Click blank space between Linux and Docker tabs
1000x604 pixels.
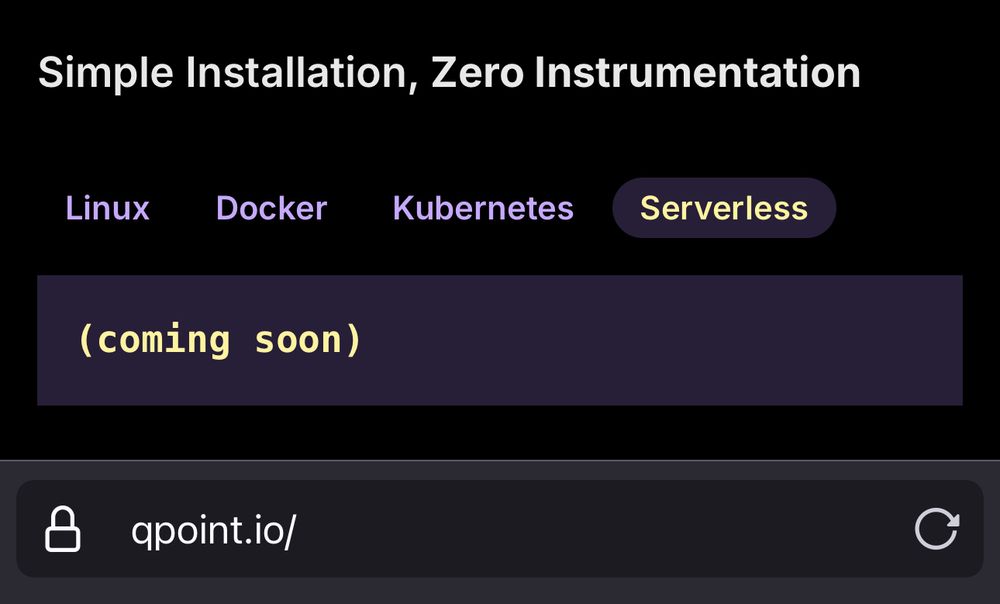coord(182,208)
